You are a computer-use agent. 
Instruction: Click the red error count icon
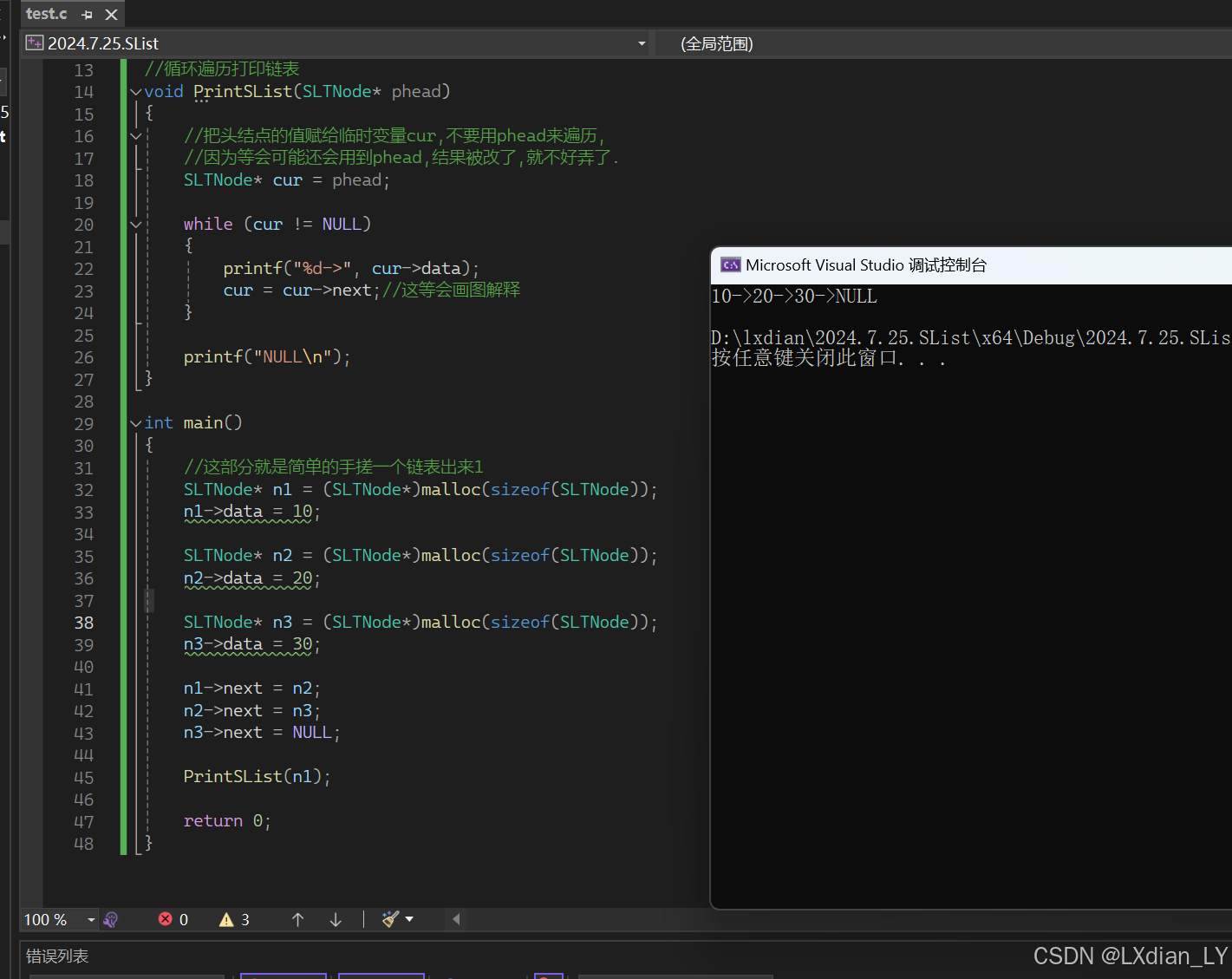pos(166,919)
